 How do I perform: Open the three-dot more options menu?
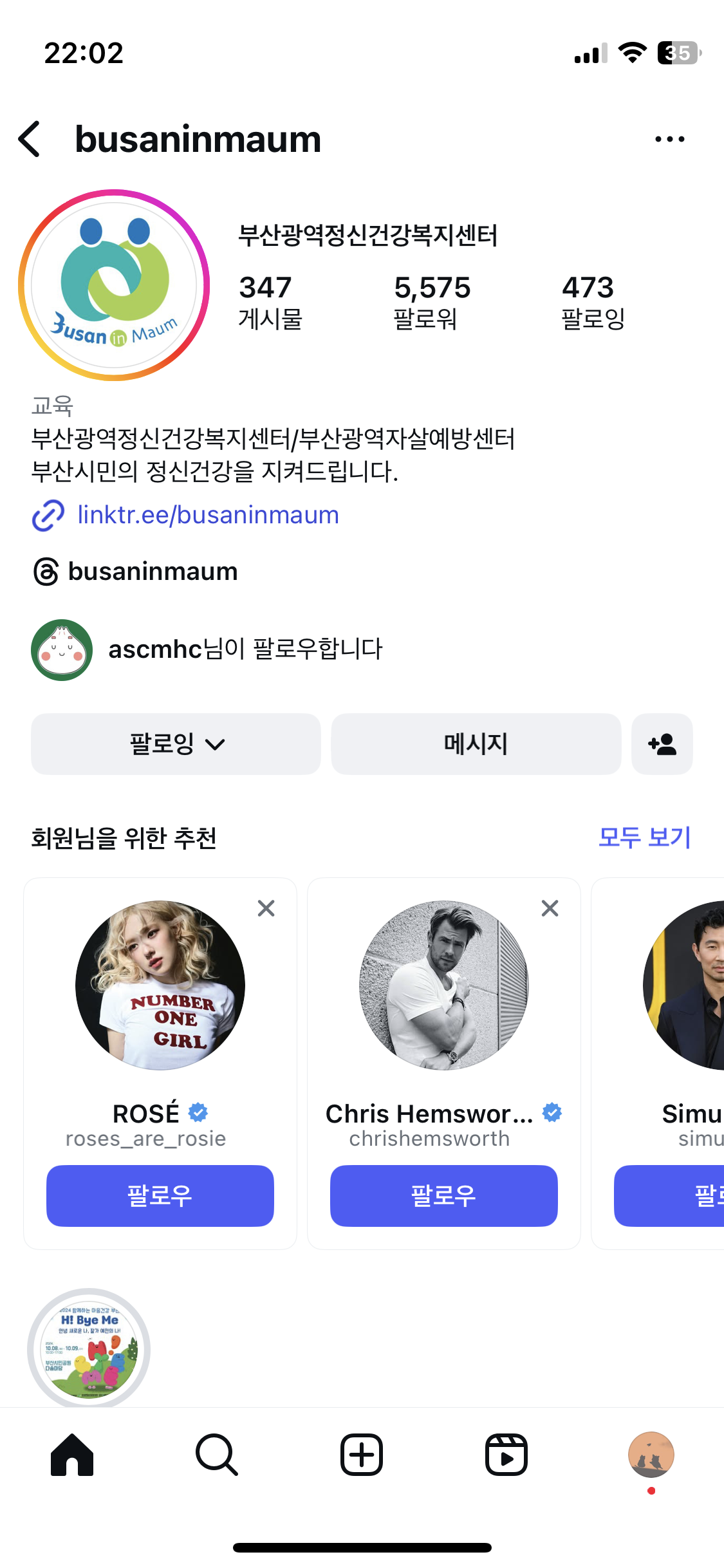point(669,139)
